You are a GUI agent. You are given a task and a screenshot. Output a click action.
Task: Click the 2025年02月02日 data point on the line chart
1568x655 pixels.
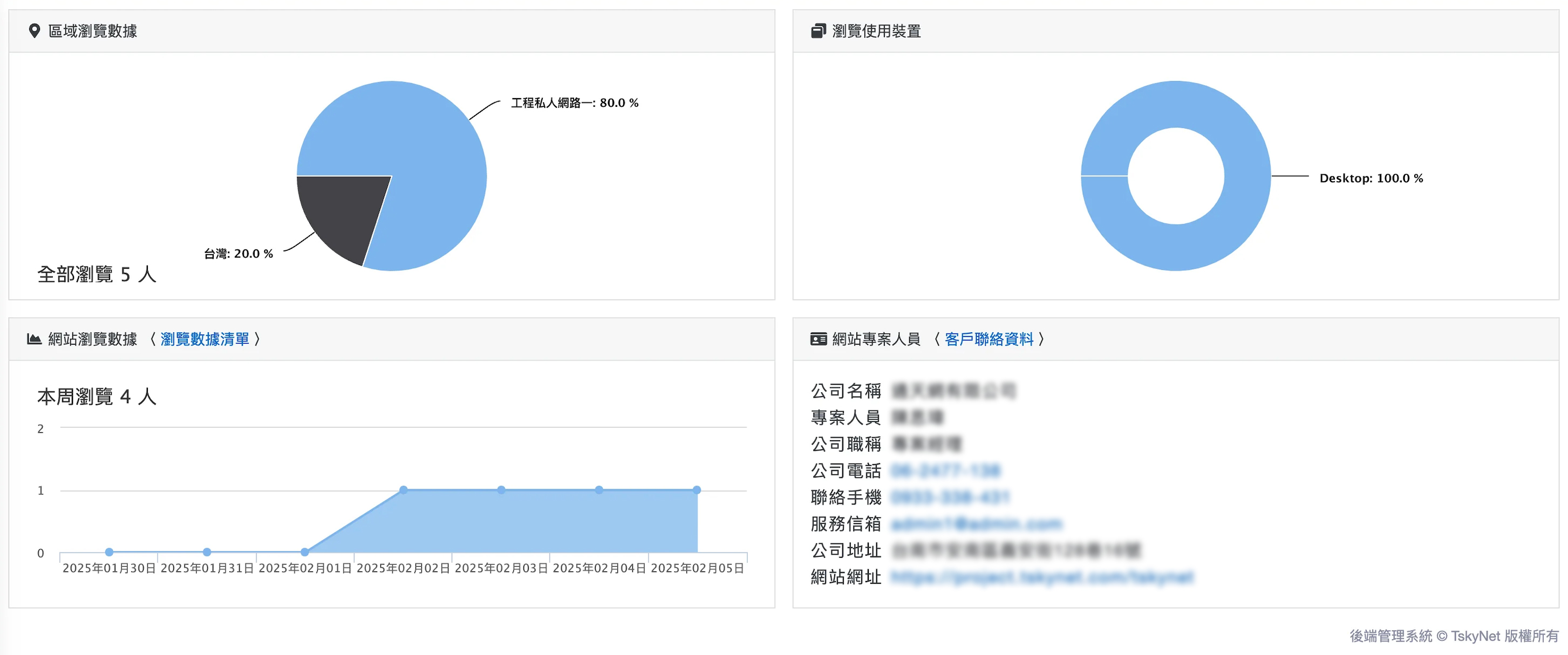click(x=404, y=490)
